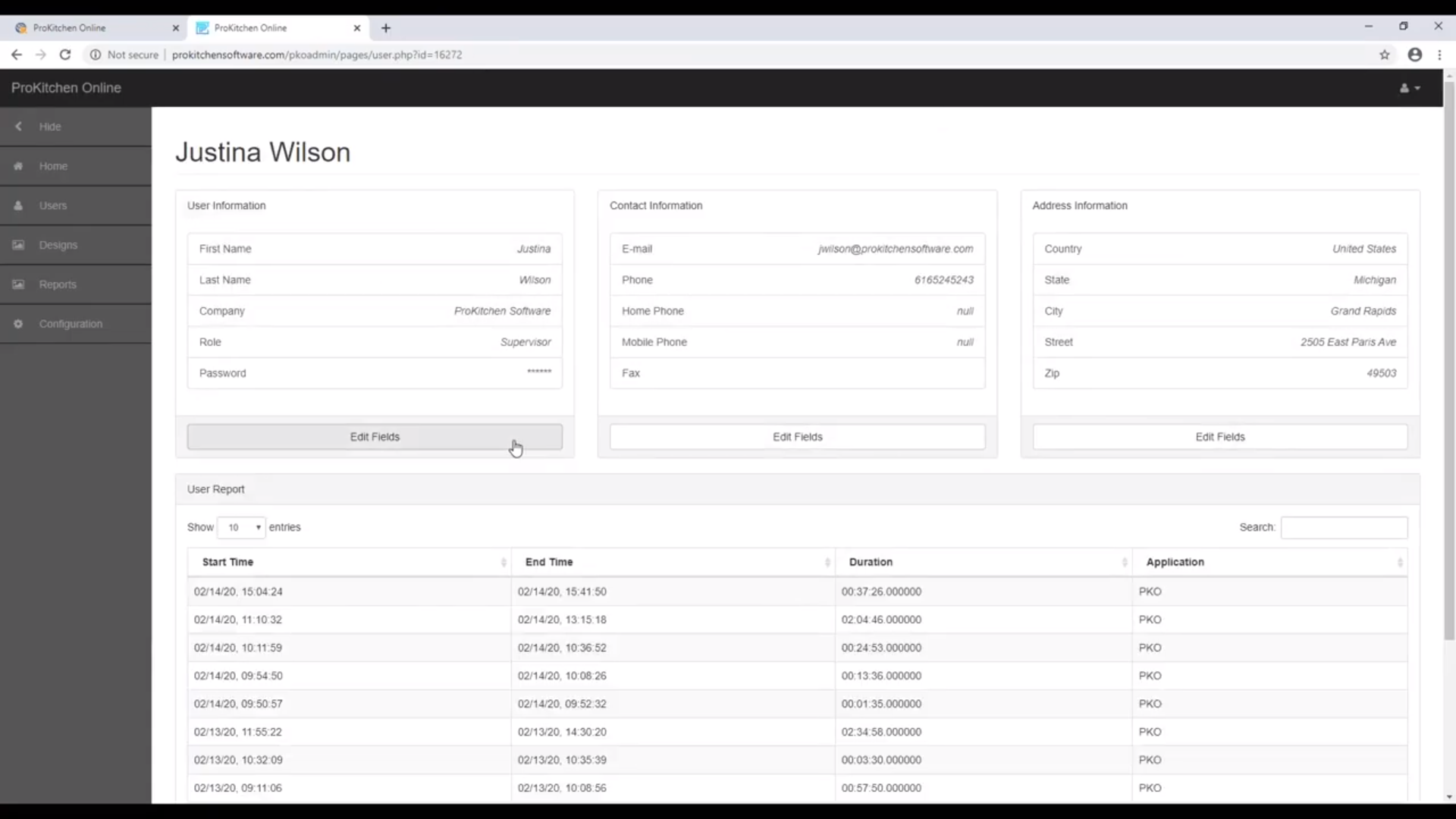Switch to the first ProKitchen Online tab
The width and height of the screenshot is (1456, 819).
(91, 27)
